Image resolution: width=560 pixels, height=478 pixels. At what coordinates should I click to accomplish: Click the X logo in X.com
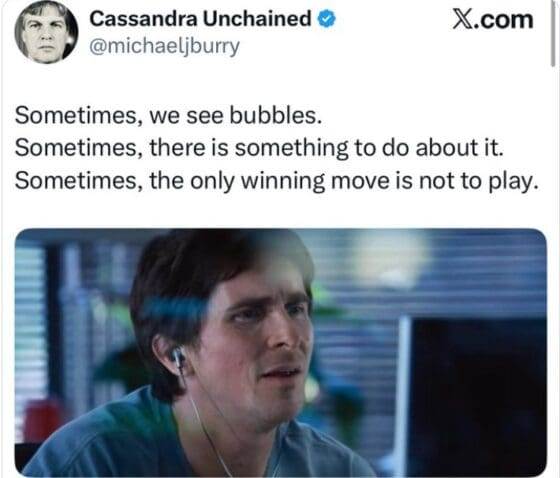pos(462,19)
